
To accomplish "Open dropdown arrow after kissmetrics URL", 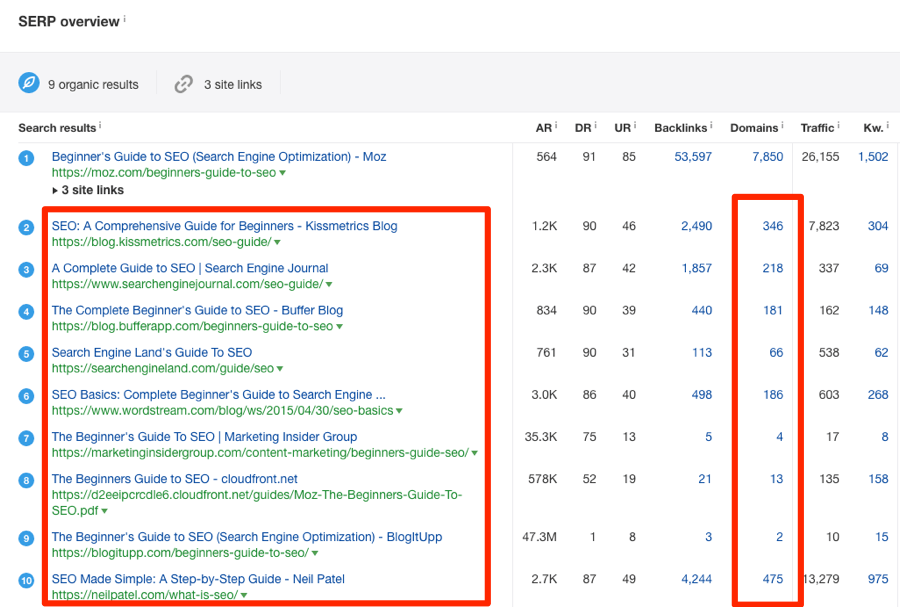I will tap(277, 243).
